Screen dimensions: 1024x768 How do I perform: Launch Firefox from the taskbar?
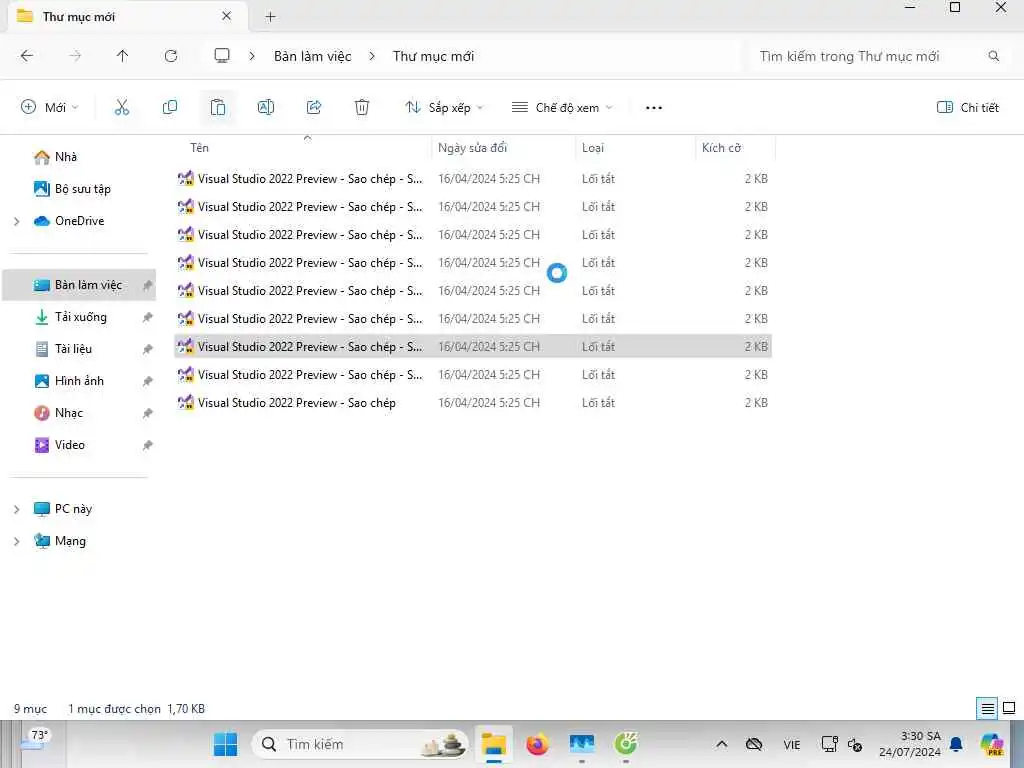point(537,744)
